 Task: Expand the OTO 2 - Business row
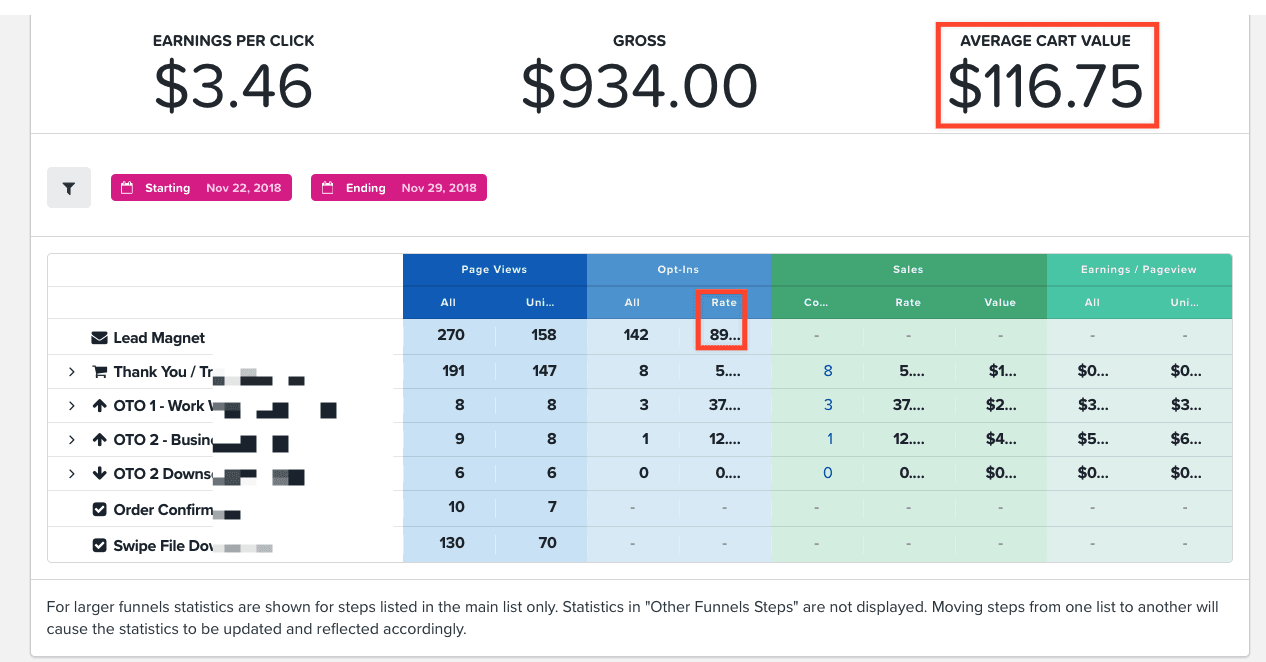coord(72,440)
